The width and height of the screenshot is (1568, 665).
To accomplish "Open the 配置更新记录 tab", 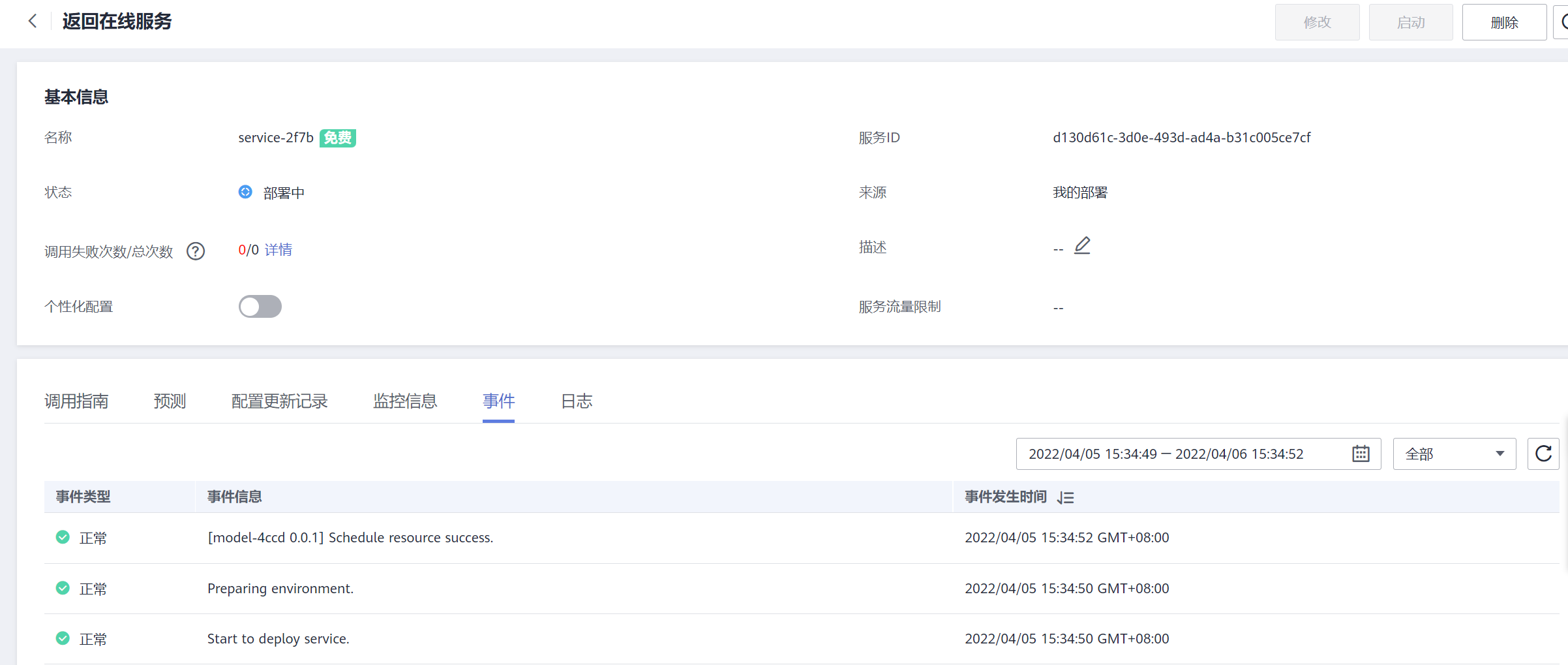I will 279,401.
